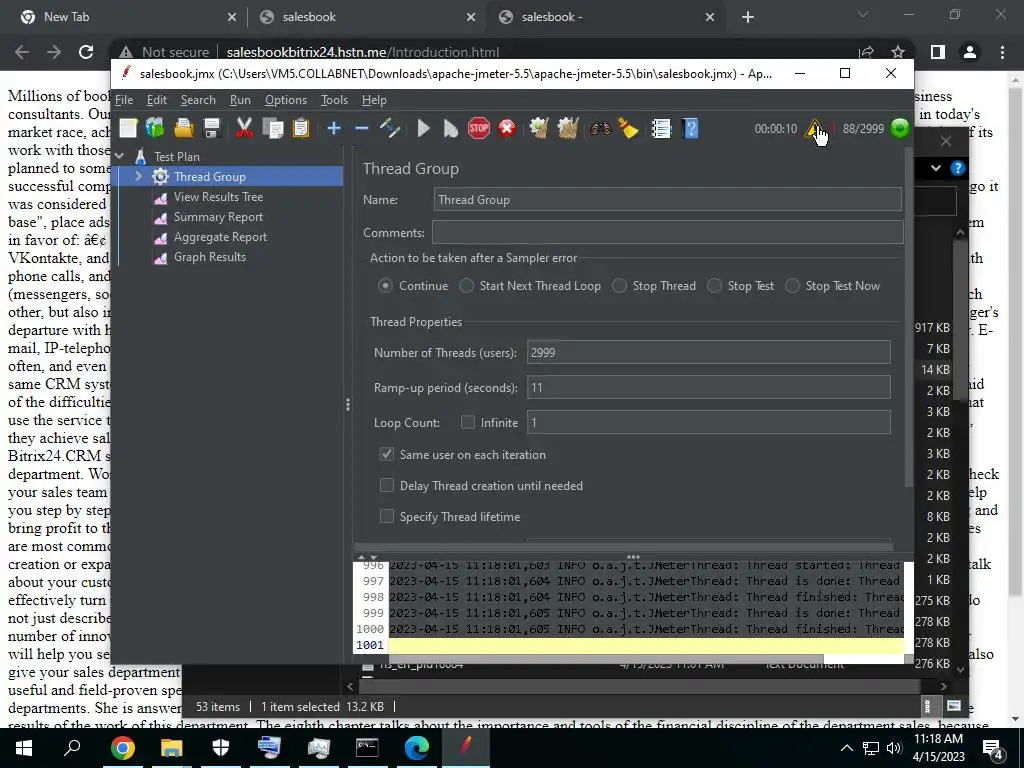Image resolution: width=1024 pixels, height=768 pixels.
Task: Expand the Thread Group tree node
Action: coord(138,176)
